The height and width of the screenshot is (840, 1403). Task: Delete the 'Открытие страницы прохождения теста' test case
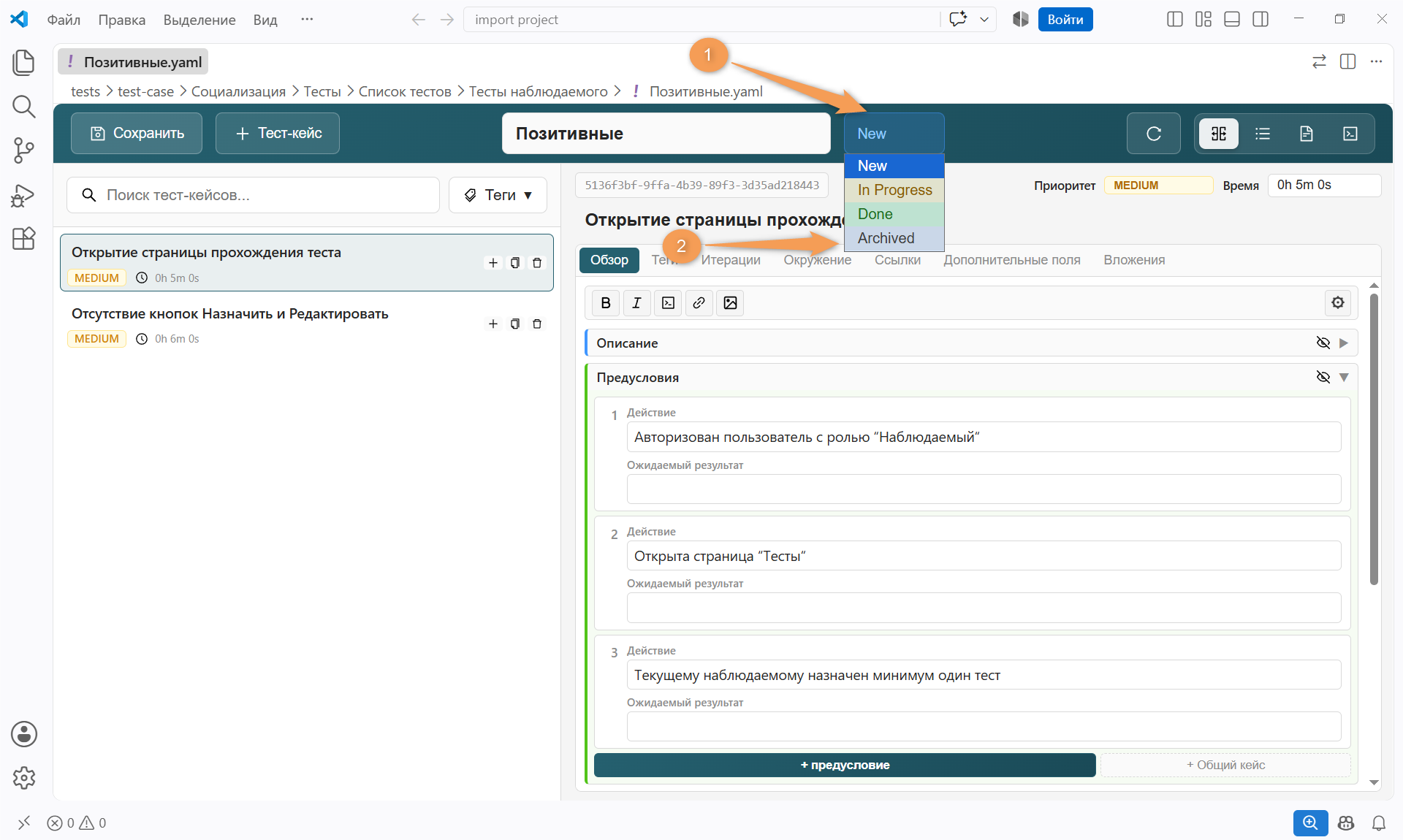coord(537,263)
